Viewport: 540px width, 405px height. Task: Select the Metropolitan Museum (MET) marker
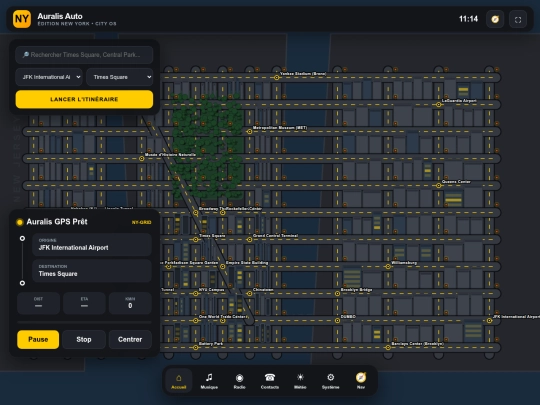pos(249,131)
